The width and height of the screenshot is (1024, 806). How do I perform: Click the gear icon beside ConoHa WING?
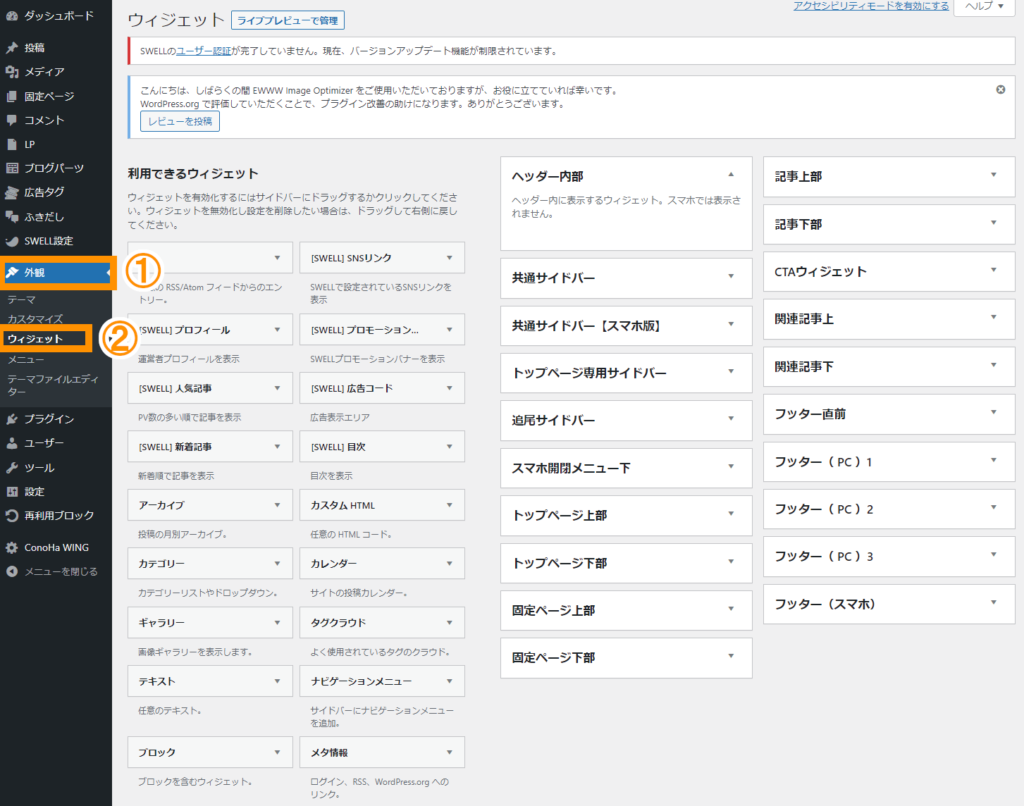12,547
